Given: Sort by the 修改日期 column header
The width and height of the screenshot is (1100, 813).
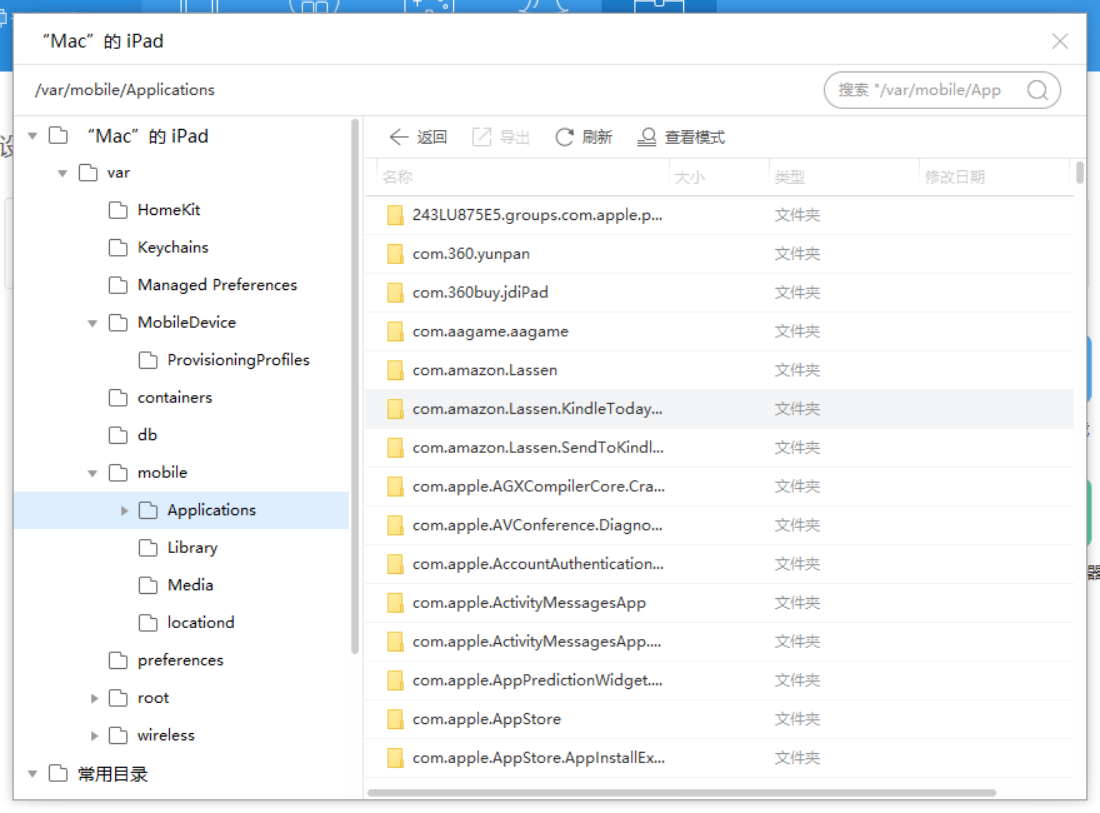Looking at the screenshot, I should pos(954,177).
